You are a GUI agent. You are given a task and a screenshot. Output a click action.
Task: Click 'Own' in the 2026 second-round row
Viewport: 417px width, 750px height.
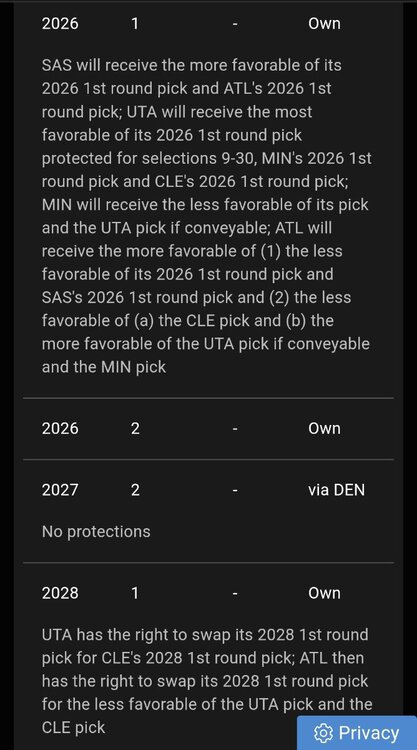(324, 429)
